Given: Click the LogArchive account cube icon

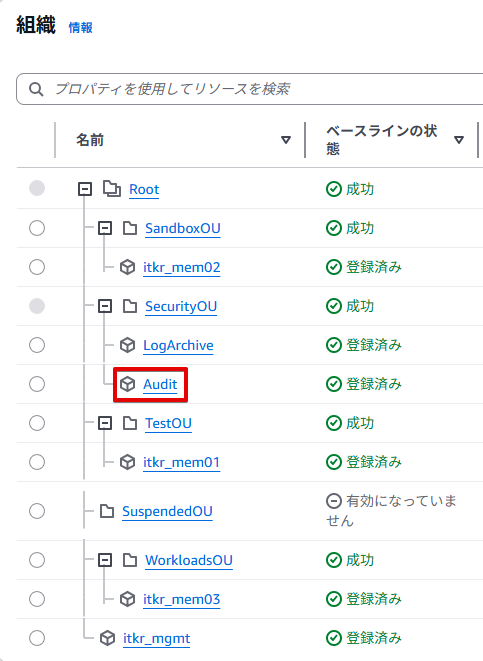Looking at the screenshot, I should (127, 345).
